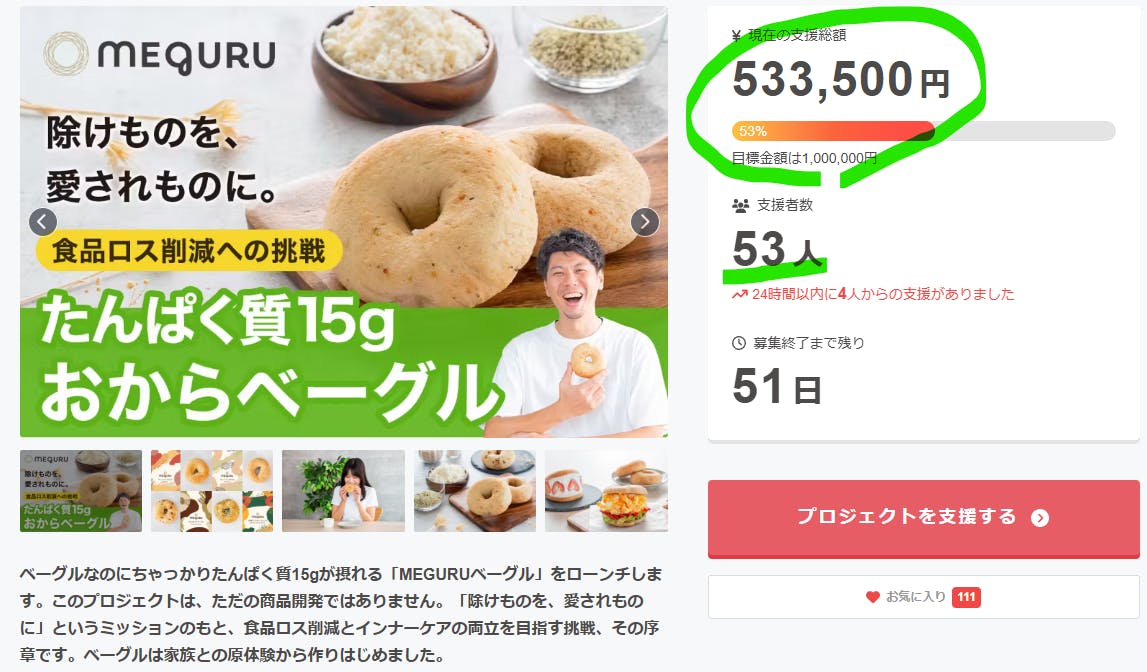Screen dimensions: 1147x672
Task: Click the supporters people icon
Action: click(x=740, y=205)
